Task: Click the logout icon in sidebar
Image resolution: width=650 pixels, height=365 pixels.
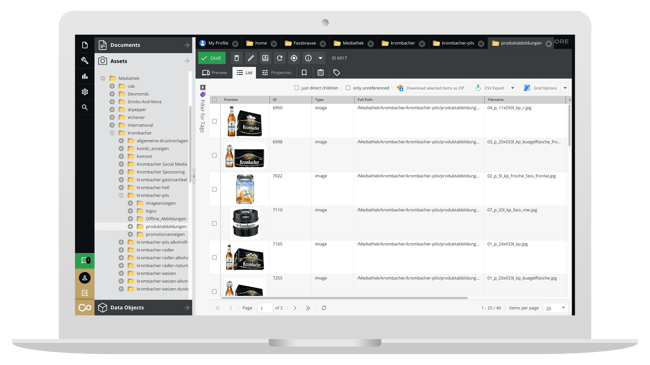Action: click(85, 293)
